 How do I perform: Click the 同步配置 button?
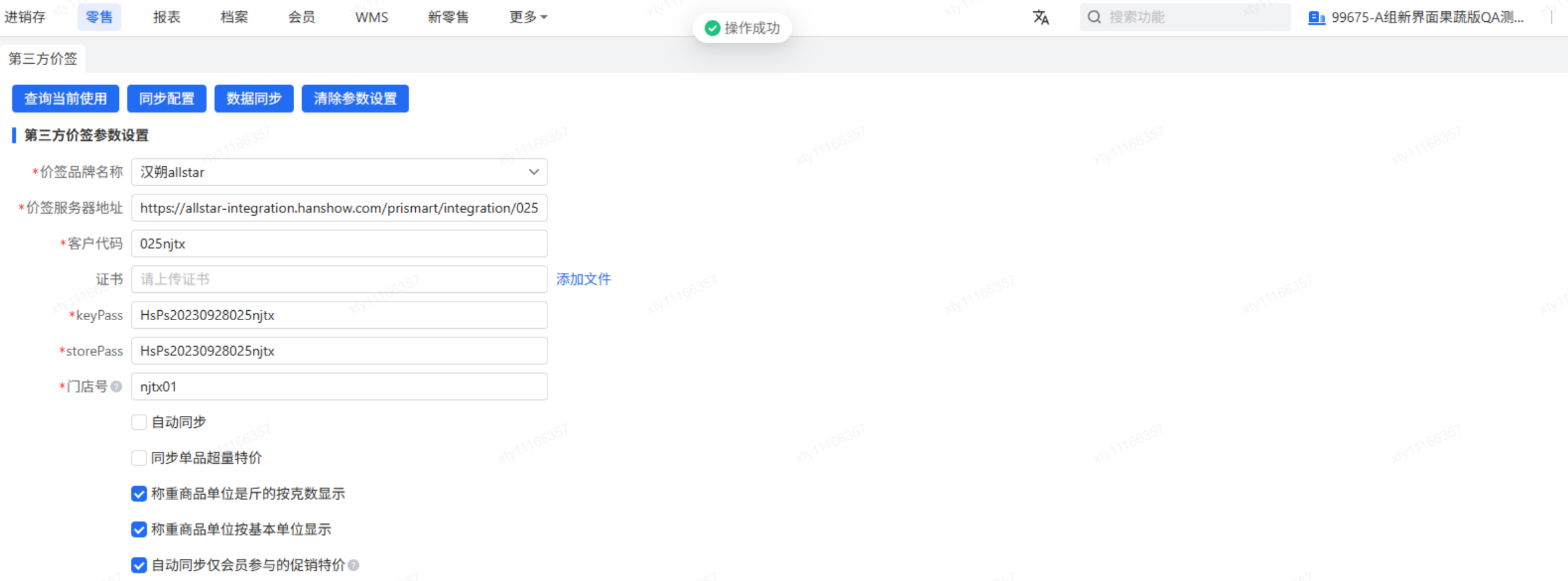click(166, 98)
